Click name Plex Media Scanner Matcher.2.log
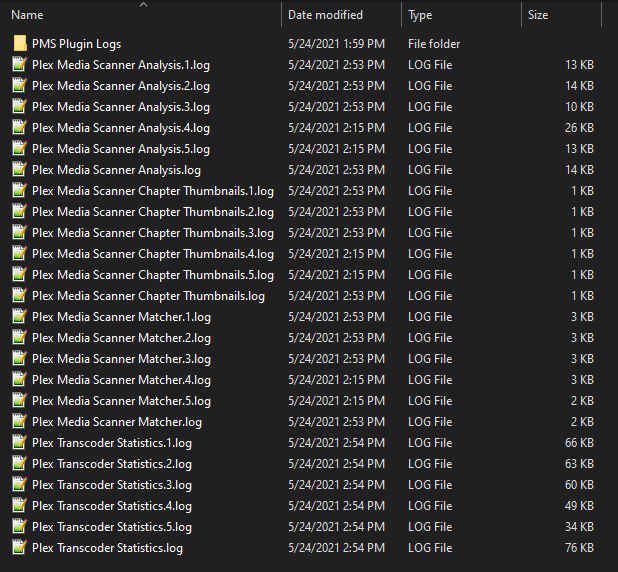Screen dimensions: 618x572 click(121, 338)
